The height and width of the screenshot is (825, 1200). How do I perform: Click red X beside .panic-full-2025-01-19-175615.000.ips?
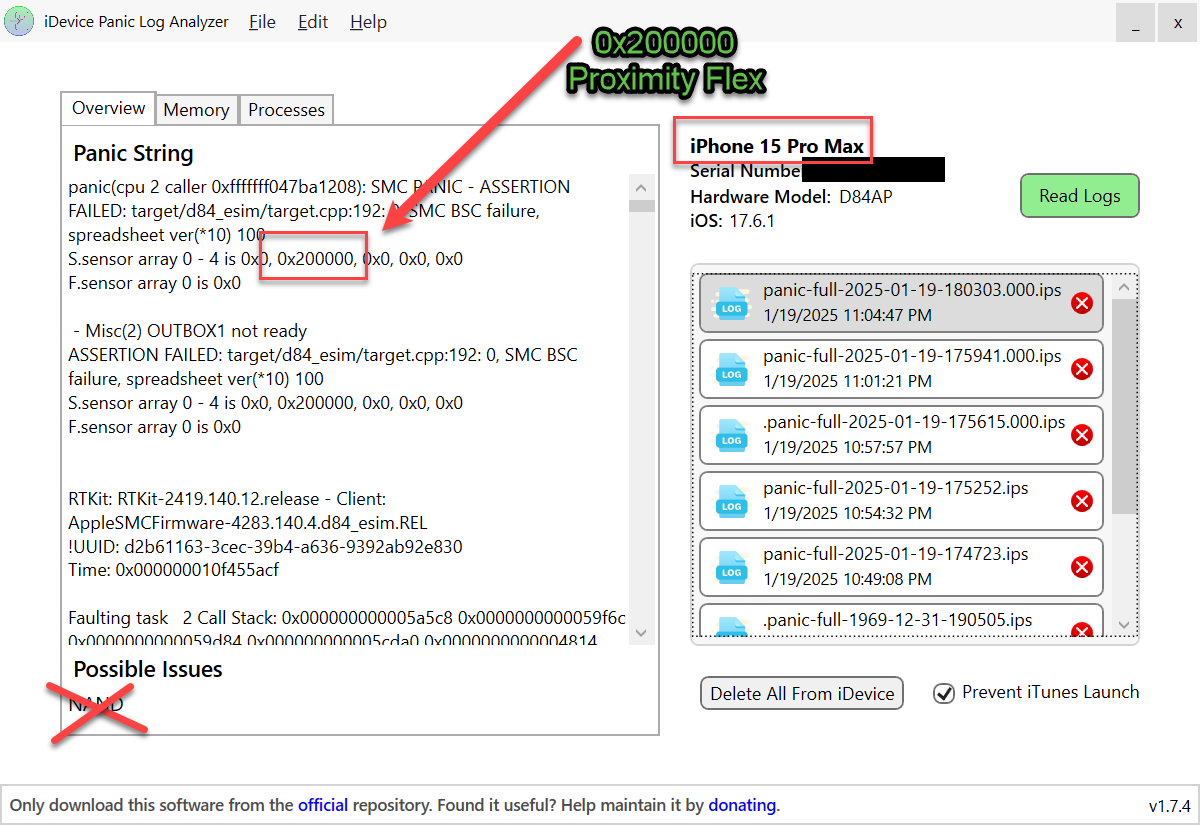[1081, 435]
